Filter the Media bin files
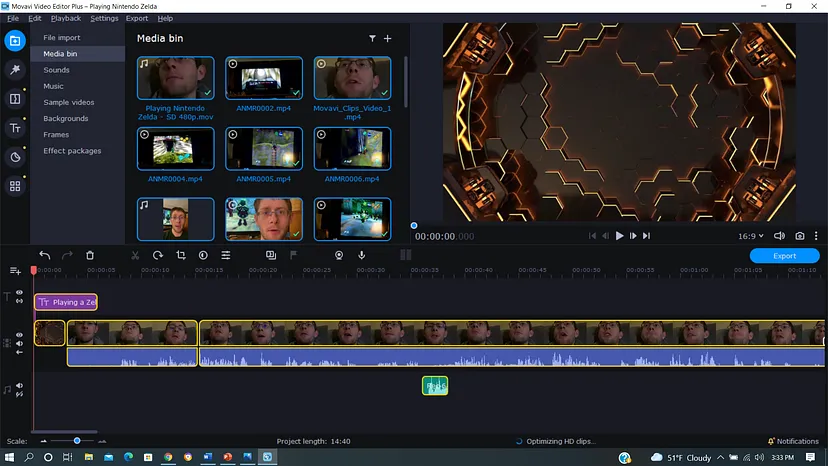Viewport: 828px width, 466px height. point(372,39)
